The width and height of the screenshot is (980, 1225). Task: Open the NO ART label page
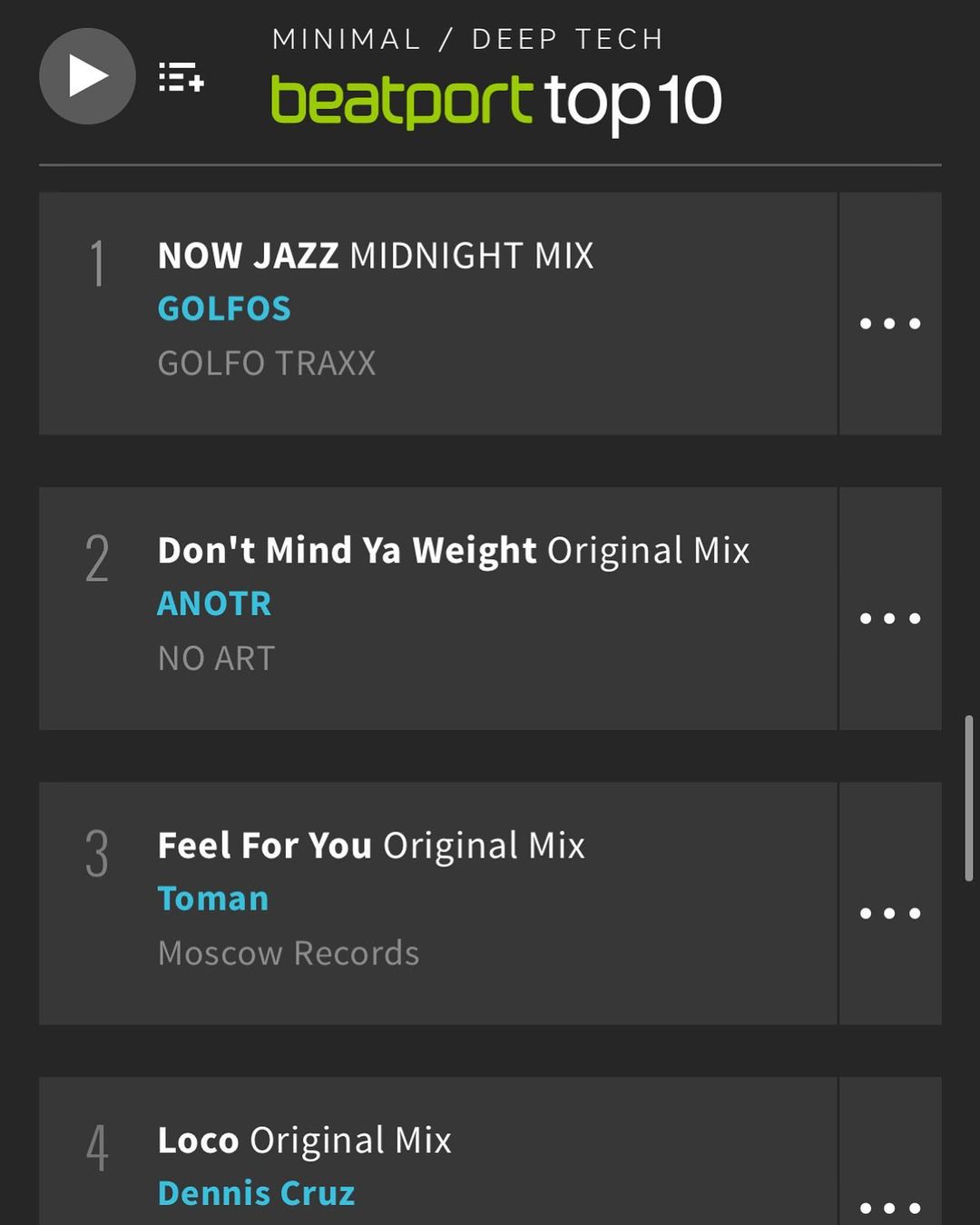click(x=216, y=659)
